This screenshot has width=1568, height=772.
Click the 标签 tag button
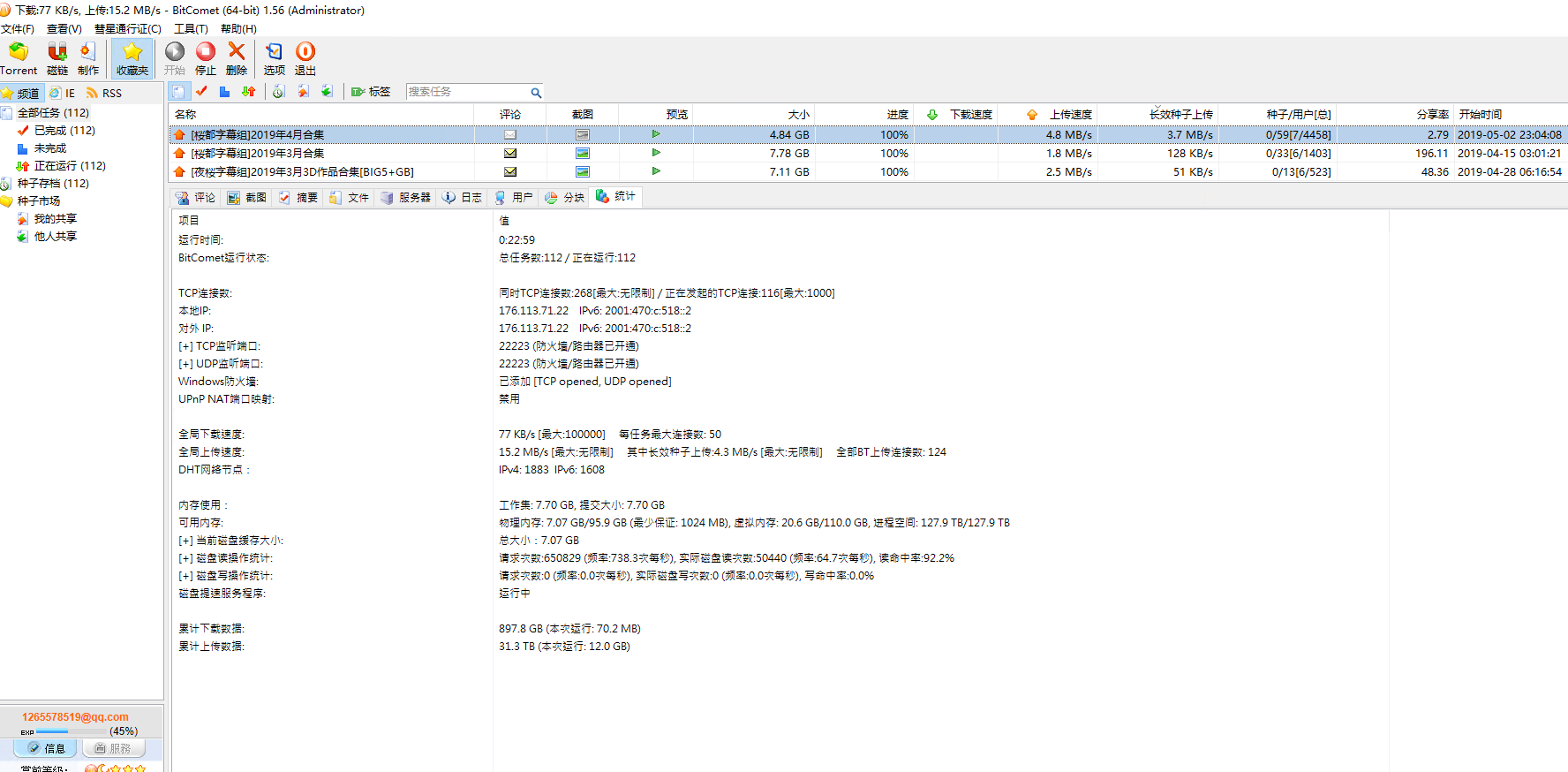click(x=371, y=92)
